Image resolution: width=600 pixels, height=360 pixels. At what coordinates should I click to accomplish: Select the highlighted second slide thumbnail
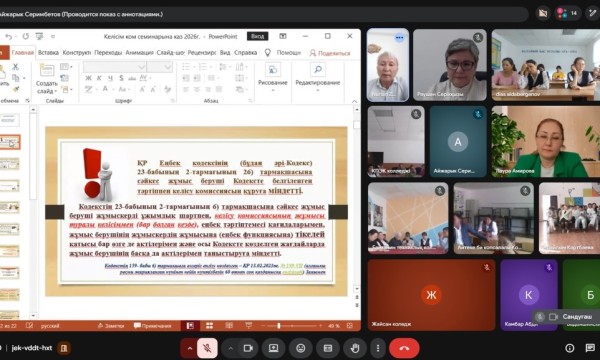(x=10, y=142)
